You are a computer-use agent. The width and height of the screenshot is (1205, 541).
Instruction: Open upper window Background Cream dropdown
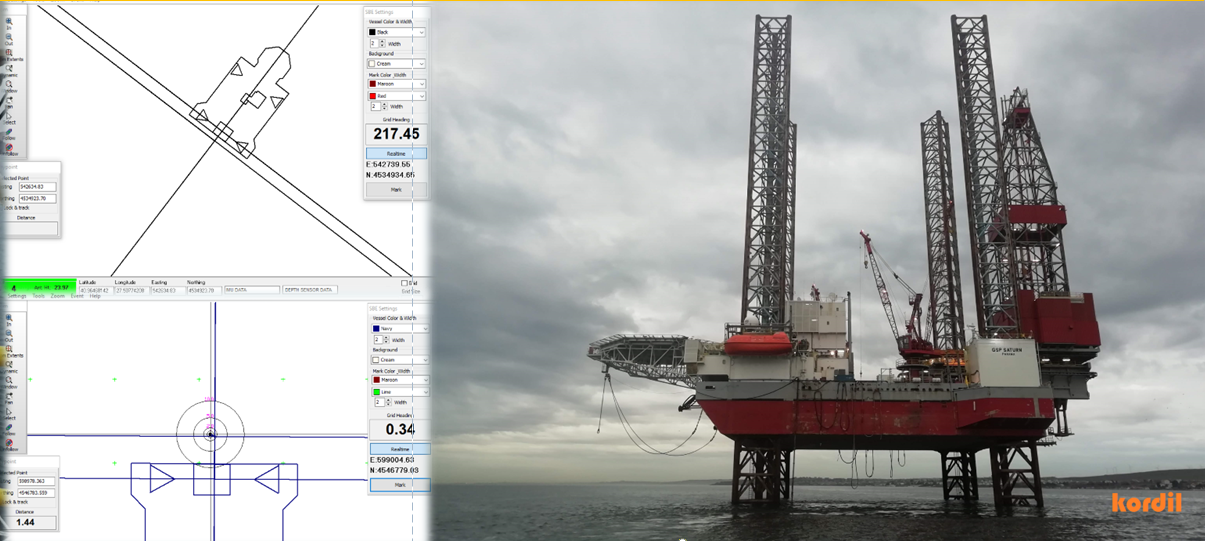point(397,63)
